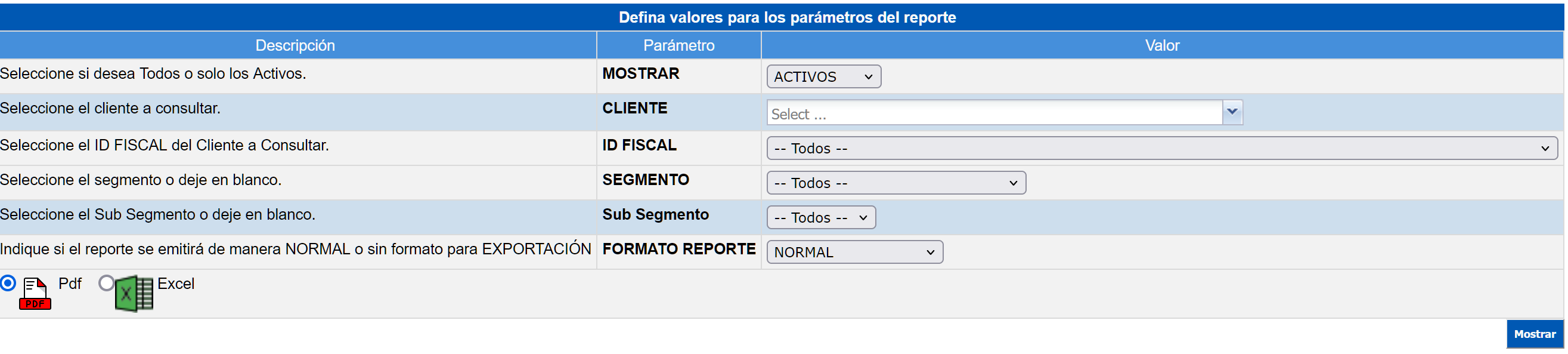
Task: Click the Pdf text label
Action: point(70,284)
